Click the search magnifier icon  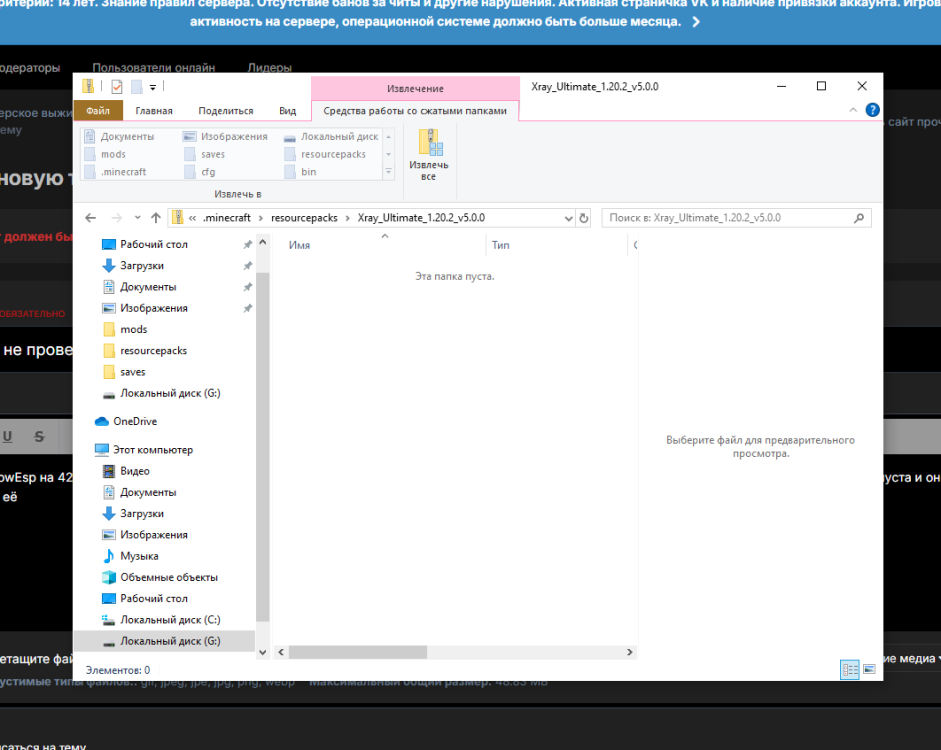pyautogui.click(x=859, y=218)
